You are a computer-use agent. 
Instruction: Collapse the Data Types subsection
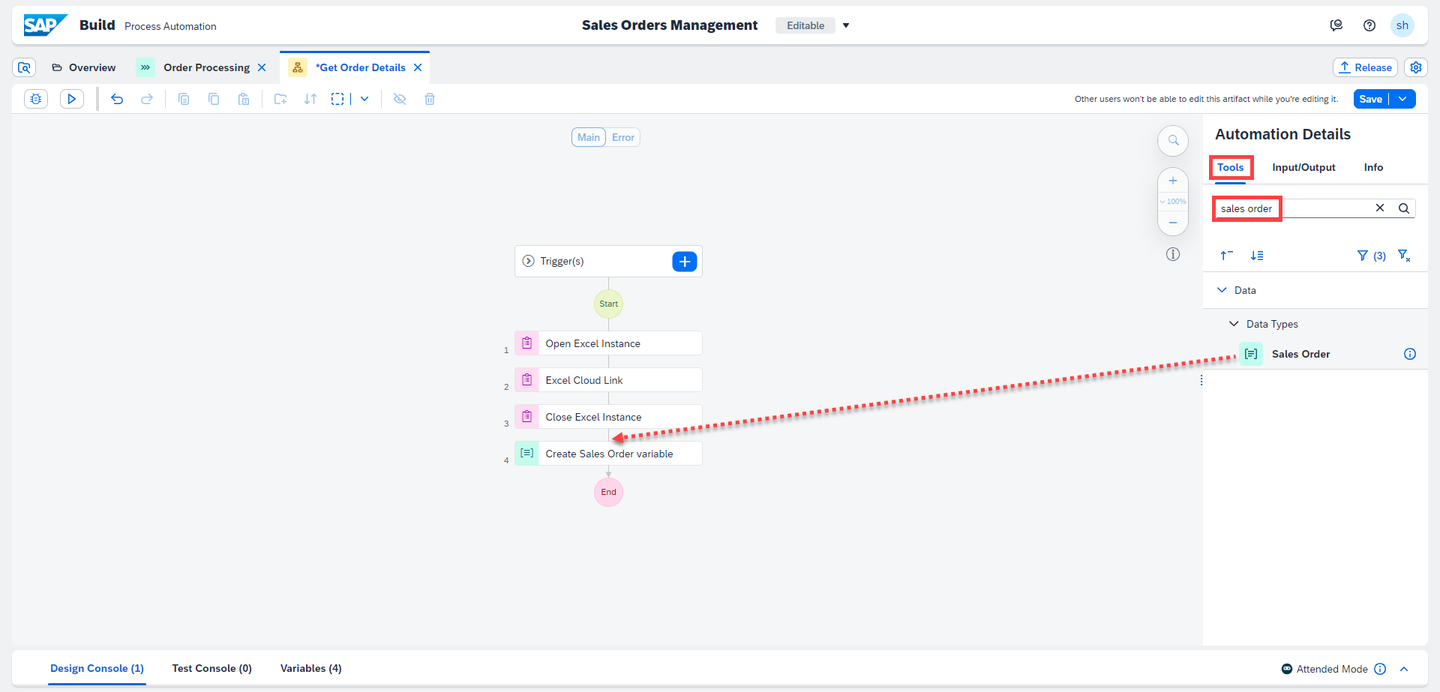click(x=1233, y=324)
